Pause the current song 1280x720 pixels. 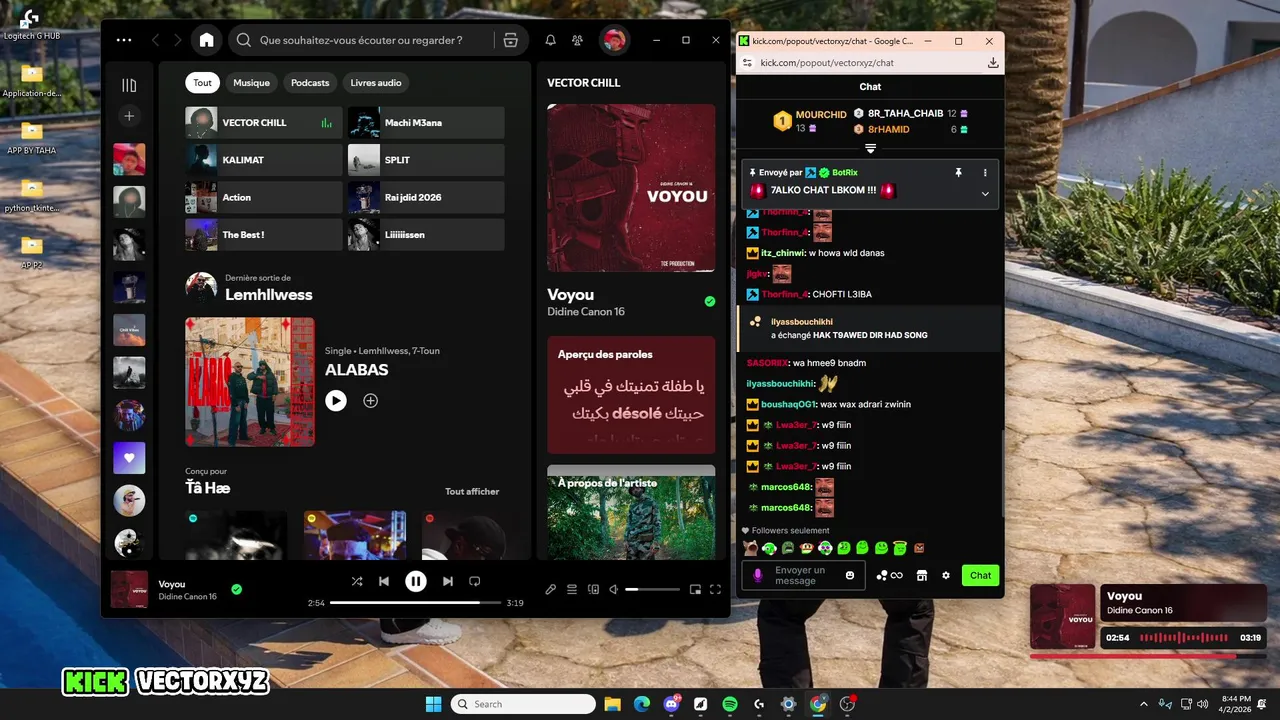click(416, 581)
